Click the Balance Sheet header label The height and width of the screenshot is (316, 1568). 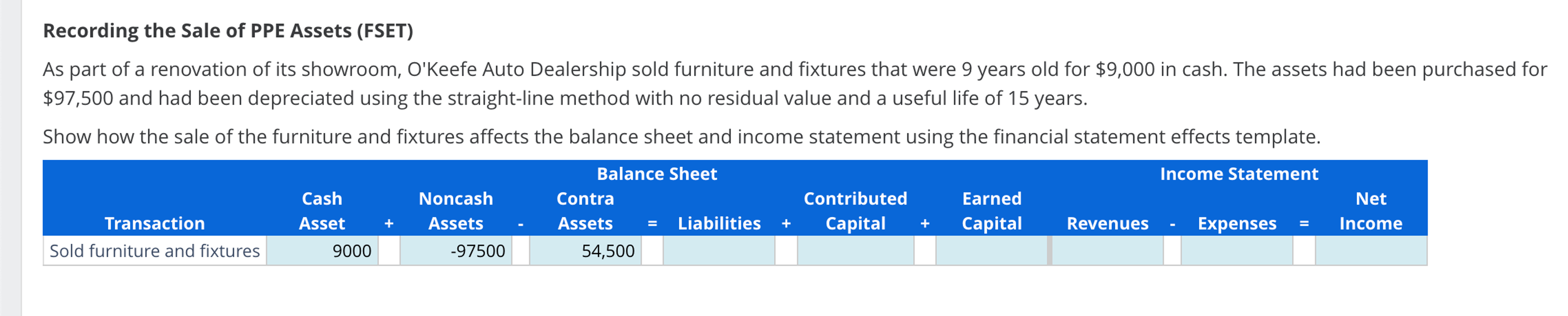pyautogui.click(x=657, y=173)
